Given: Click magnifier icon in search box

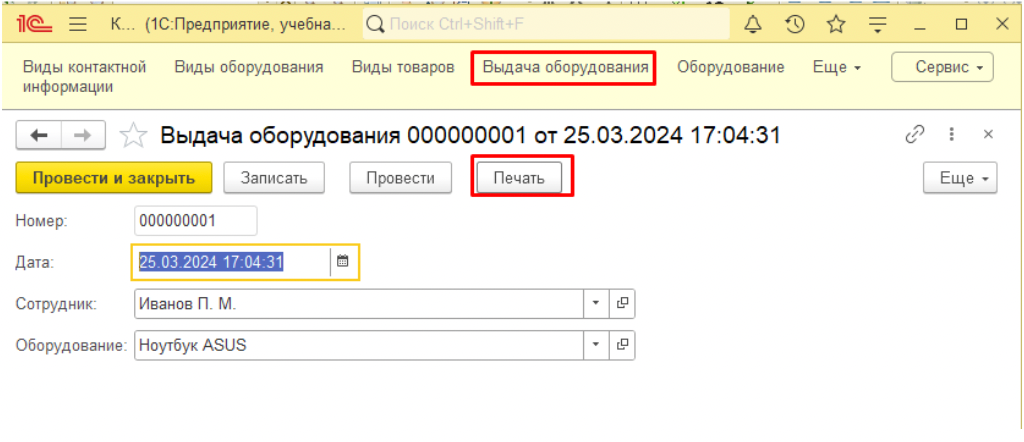Looking at the screenshot, I should pos(376,25).
